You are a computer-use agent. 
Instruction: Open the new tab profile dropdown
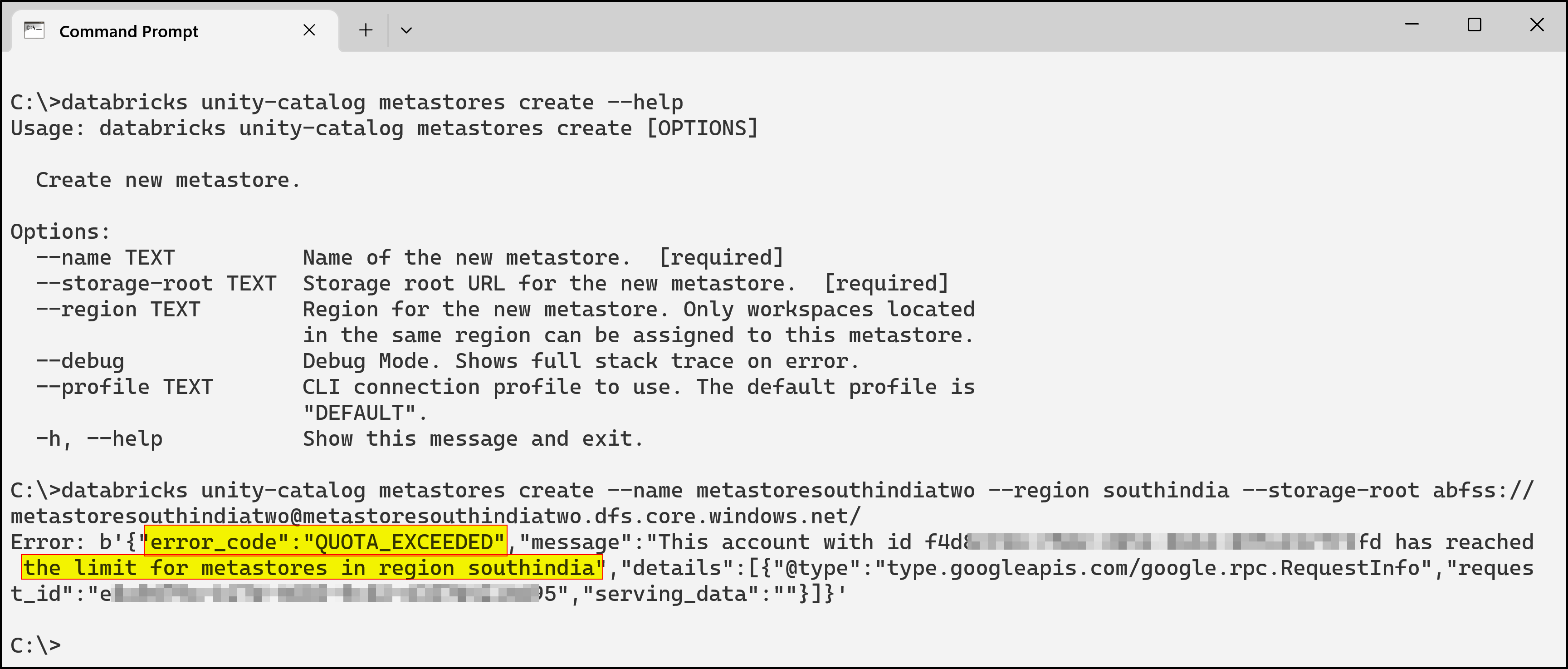click(406, 29)
